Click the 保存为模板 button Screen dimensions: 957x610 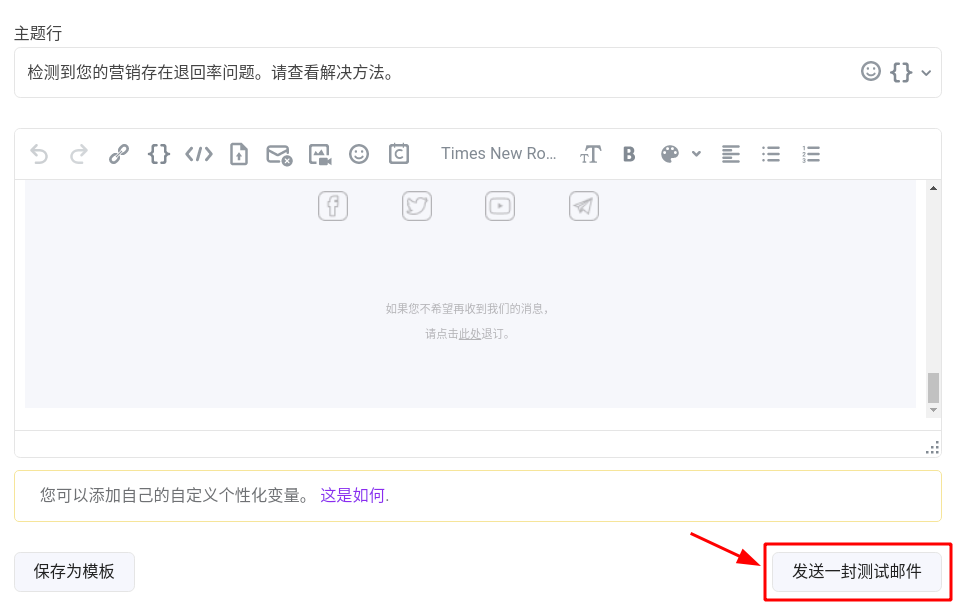click(x=74, y=572)
